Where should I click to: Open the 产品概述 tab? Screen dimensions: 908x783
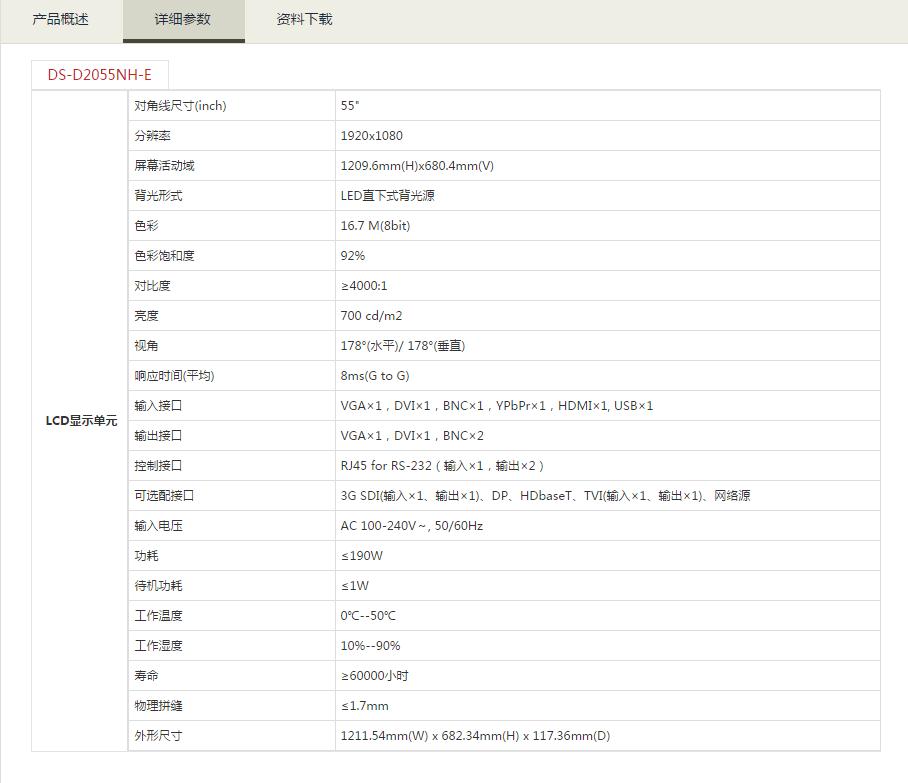click(61, 20)
